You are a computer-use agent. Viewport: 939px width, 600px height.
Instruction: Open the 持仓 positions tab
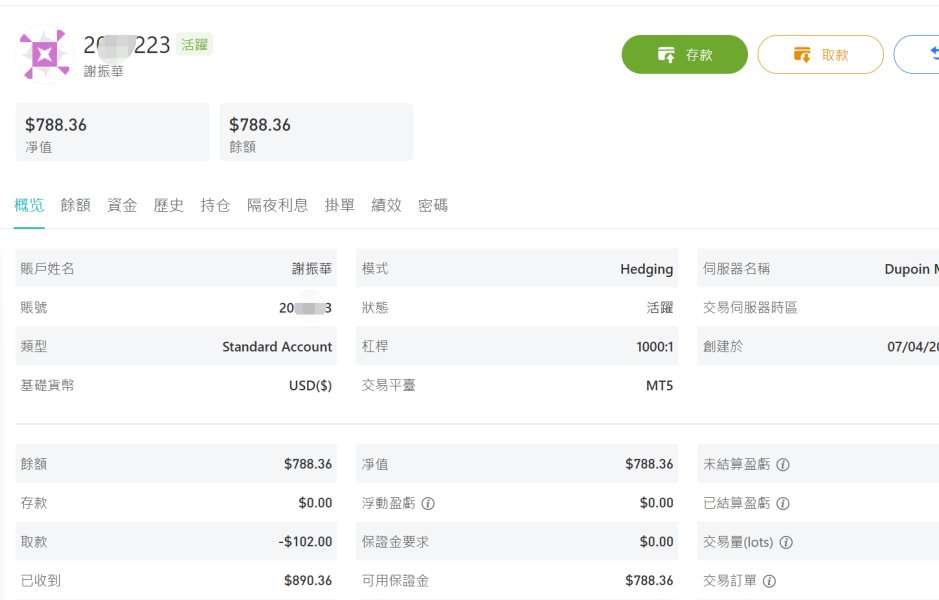pyautogui.click(x=215, y=205)
